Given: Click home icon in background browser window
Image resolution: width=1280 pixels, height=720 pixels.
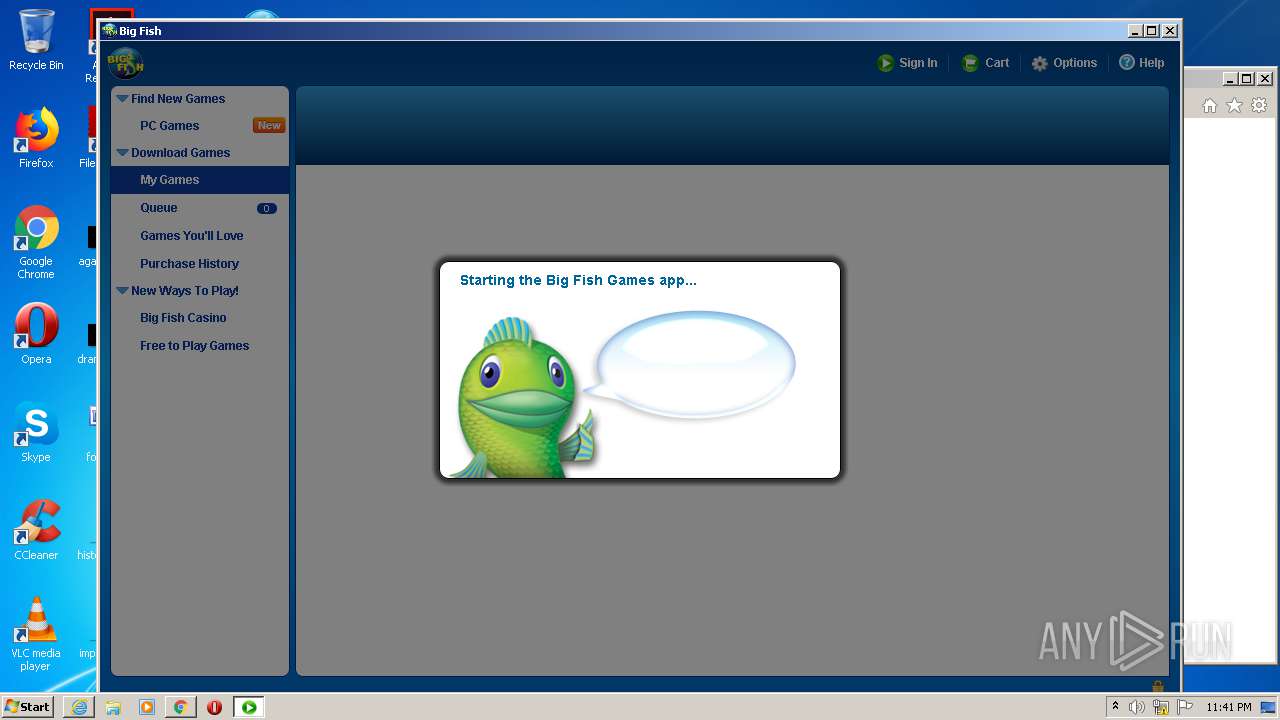Looking at the screenshot, I should click(x=1210, y=105).
